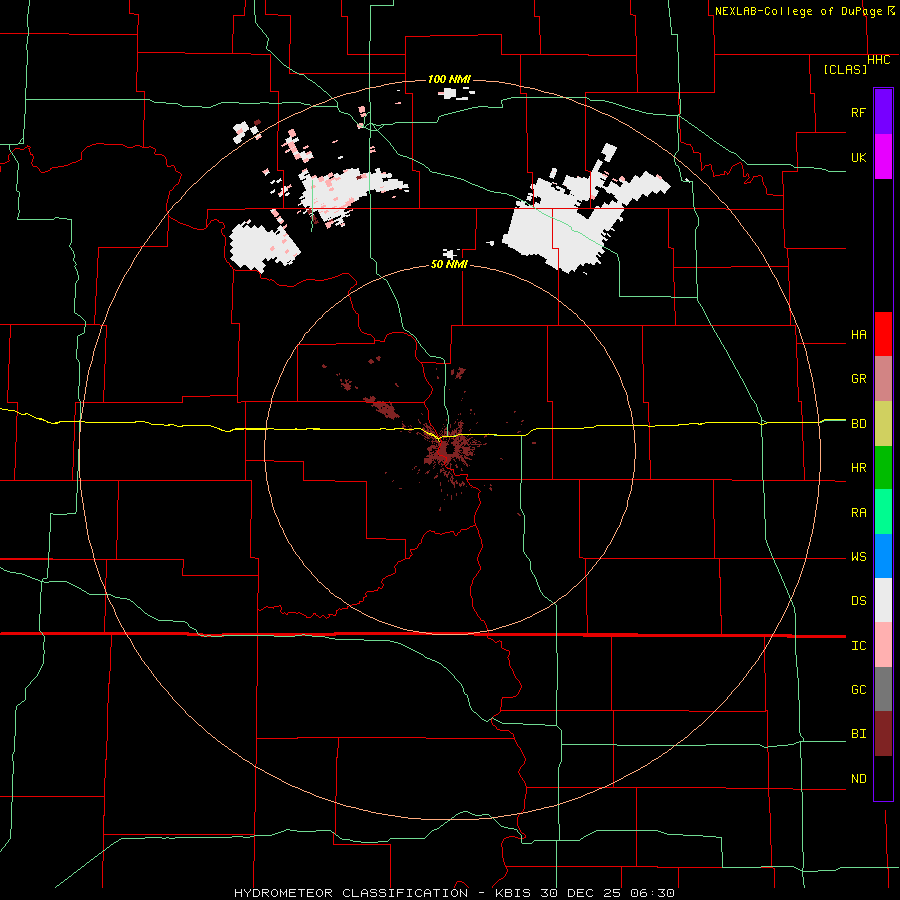Click the HR legend label
900x900 pixels.
[x=858, y=468]
